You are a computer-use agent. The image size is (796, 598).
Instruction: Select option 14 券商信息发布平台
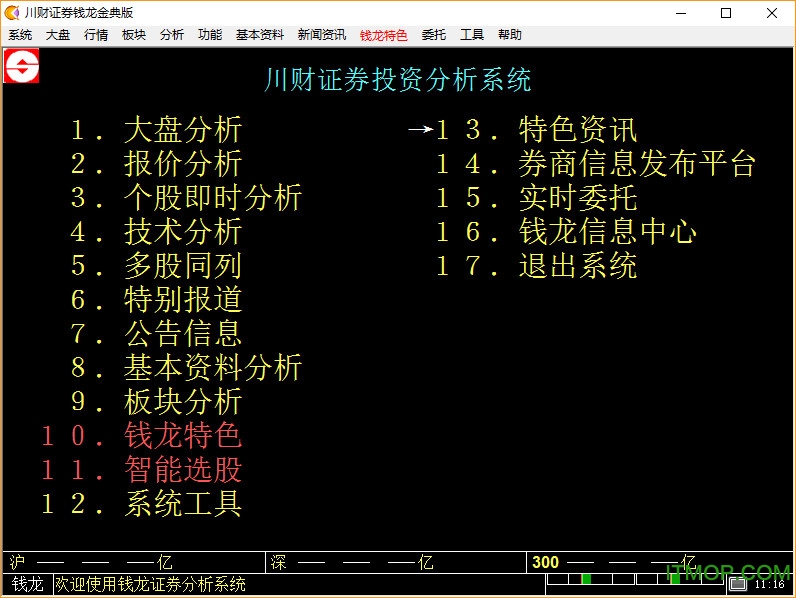click(596, 163)
